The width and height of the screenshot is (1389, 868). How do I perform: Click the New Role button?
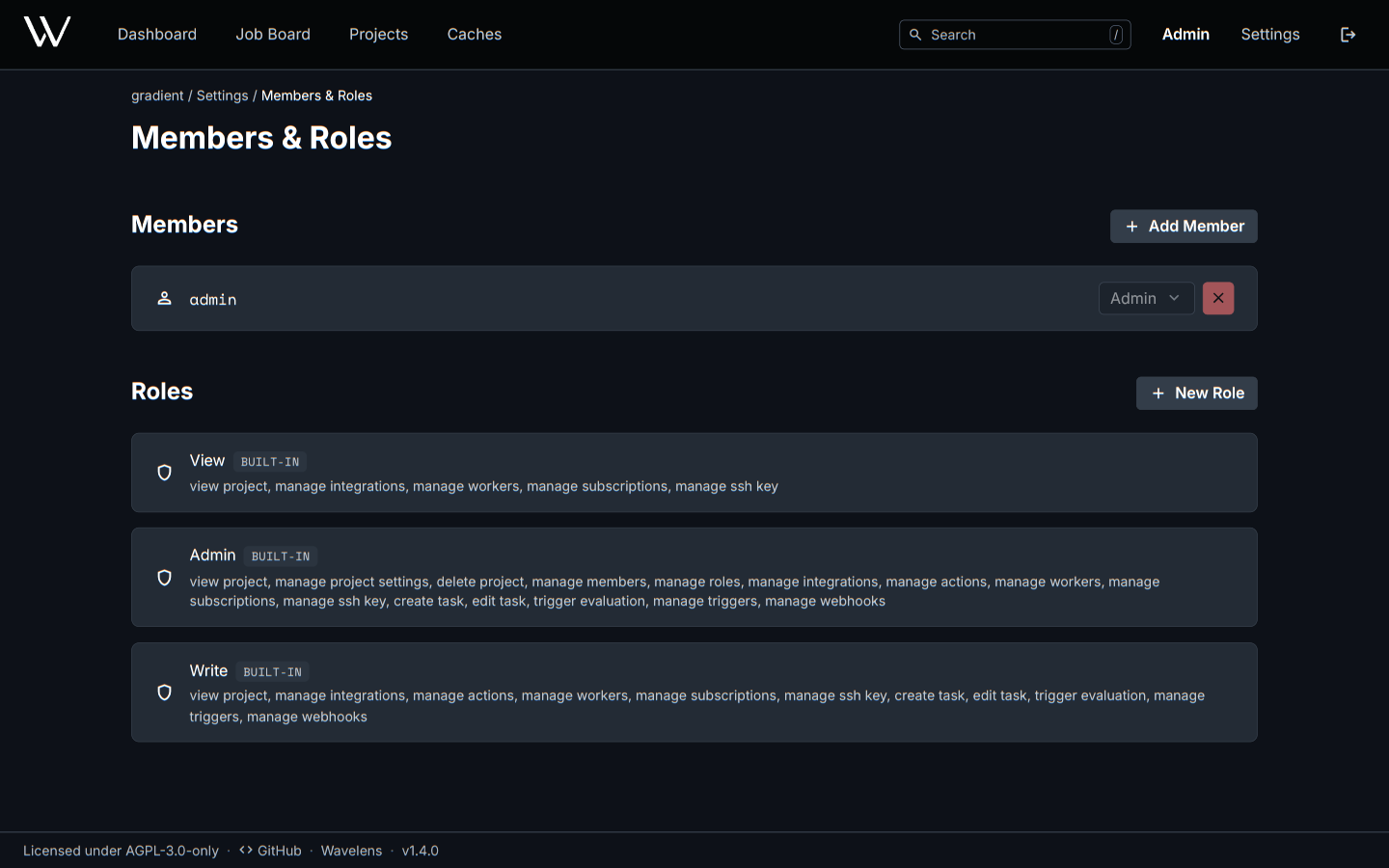coord(1197,393)
